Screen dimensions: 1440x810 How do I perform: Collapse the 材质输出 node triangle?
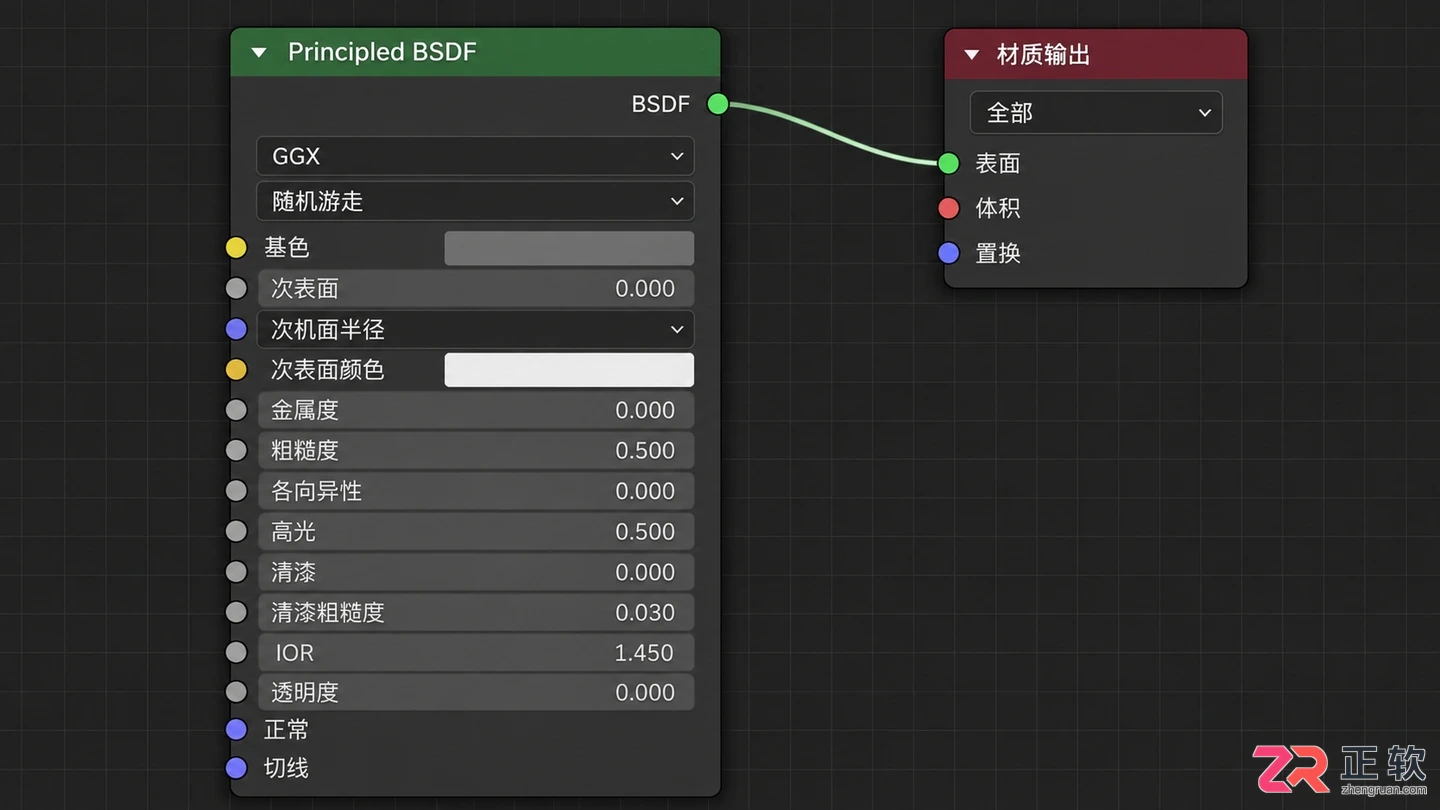(971, 55)
